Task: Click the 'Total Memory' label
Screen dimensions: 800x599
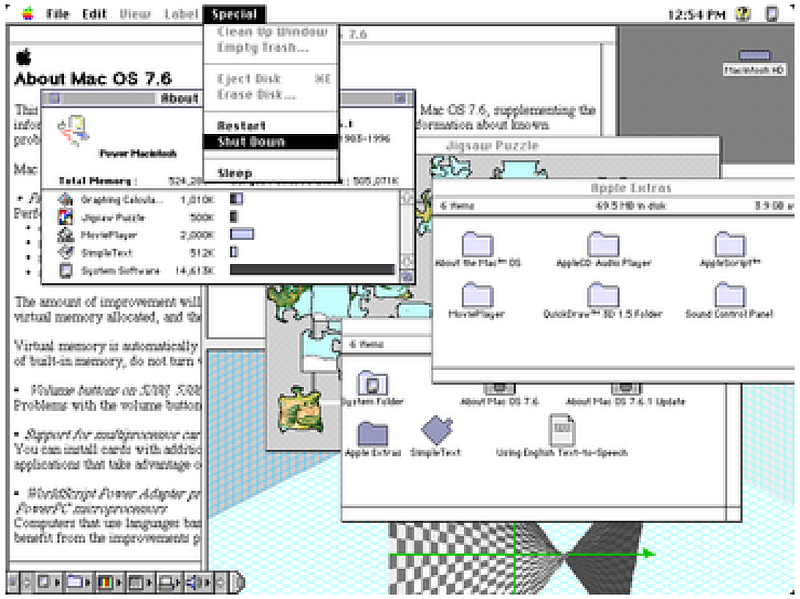Action: click(x=97, y=181)
